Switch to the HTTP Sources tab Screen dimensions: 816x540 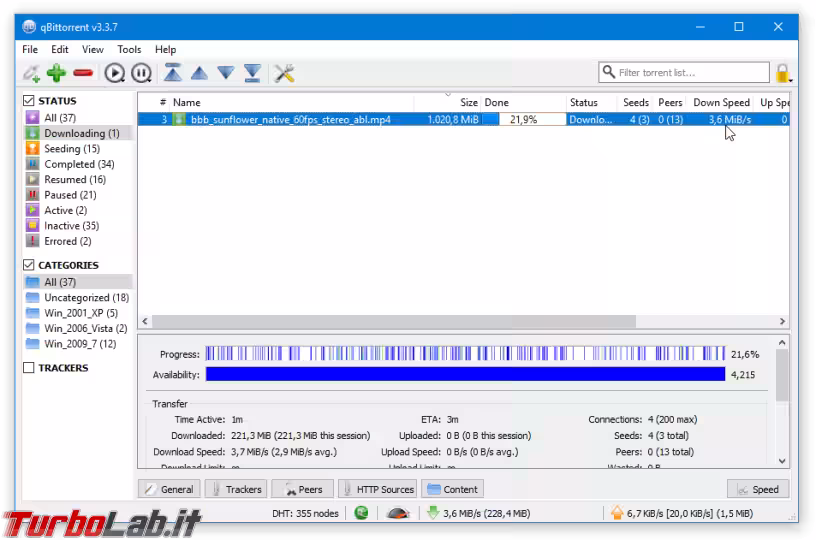(377, 489)
